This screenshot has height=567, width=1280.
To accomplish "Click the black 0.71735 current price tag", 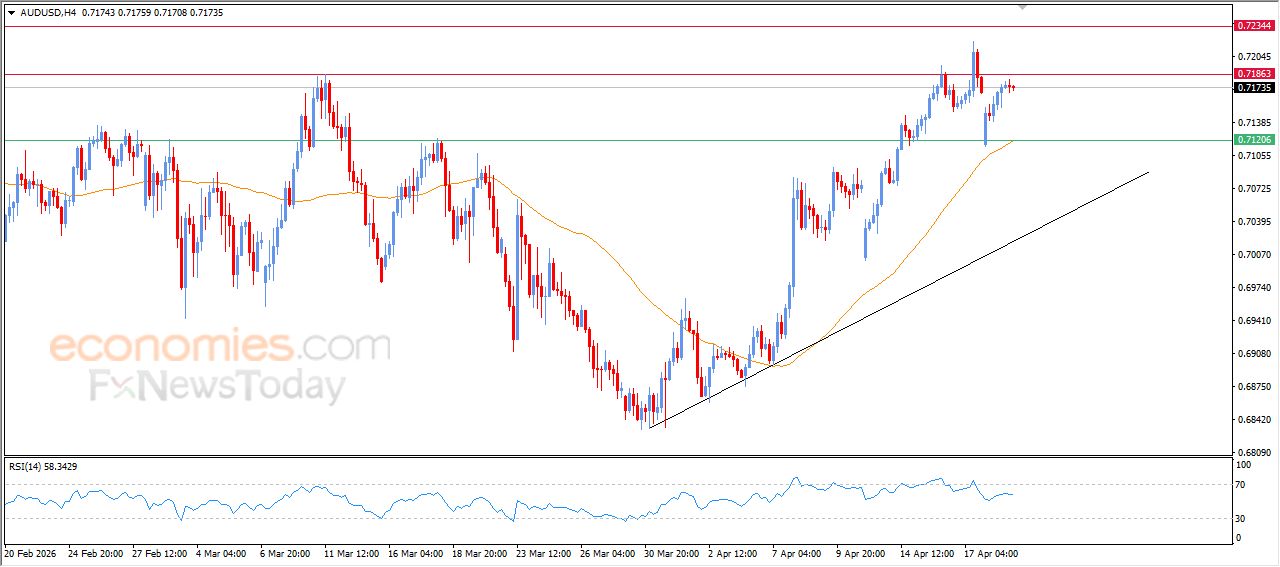I will pyautogui.click(x=1253, y=88).
